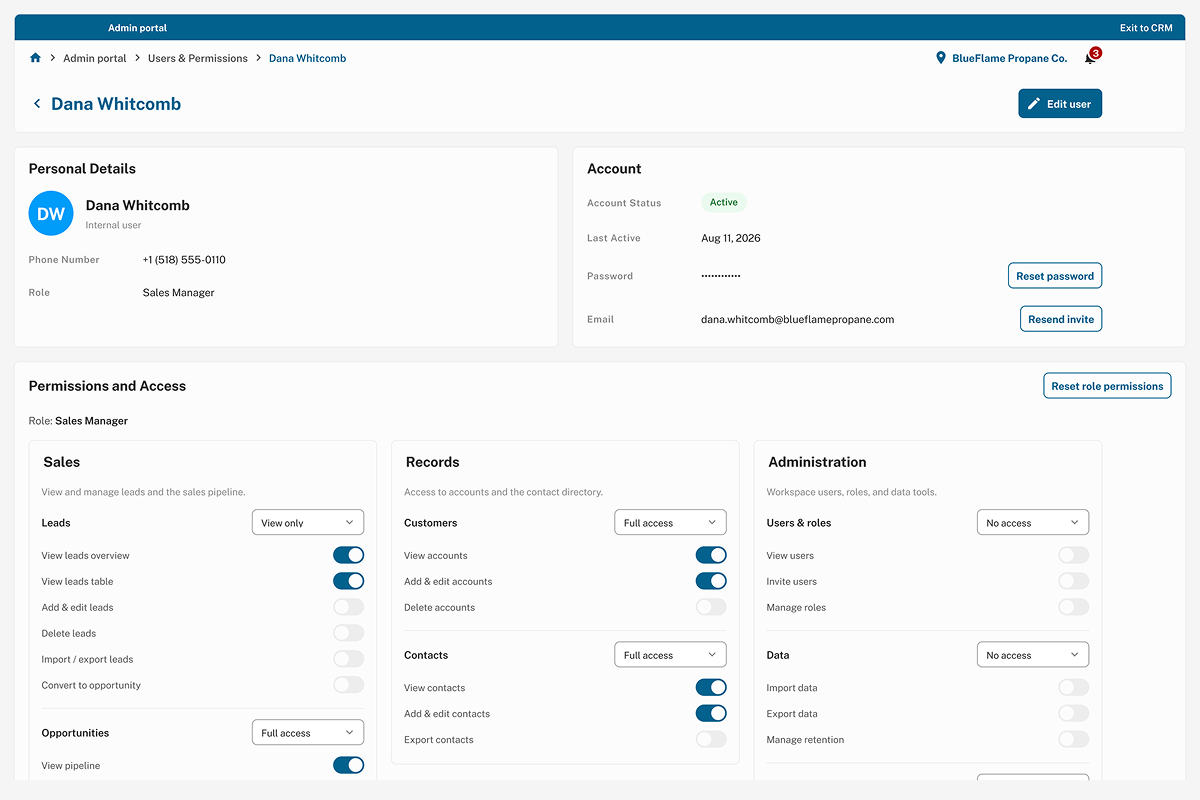
Task: Click the Internal user label
Action: coord(113,225)
